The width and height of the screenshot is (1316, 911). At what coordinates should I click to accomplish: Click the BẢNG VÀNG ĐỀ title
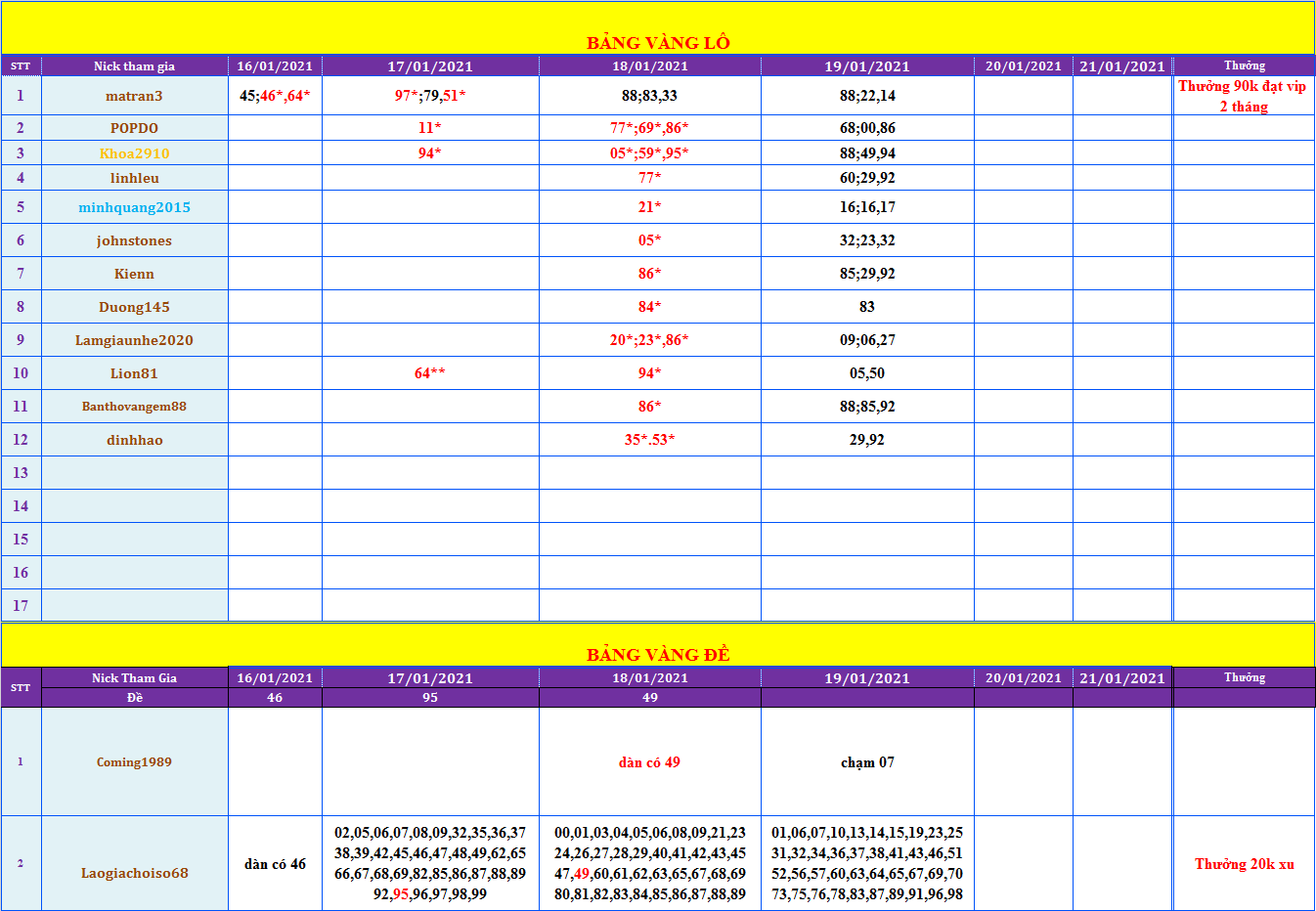click(658, 654)
